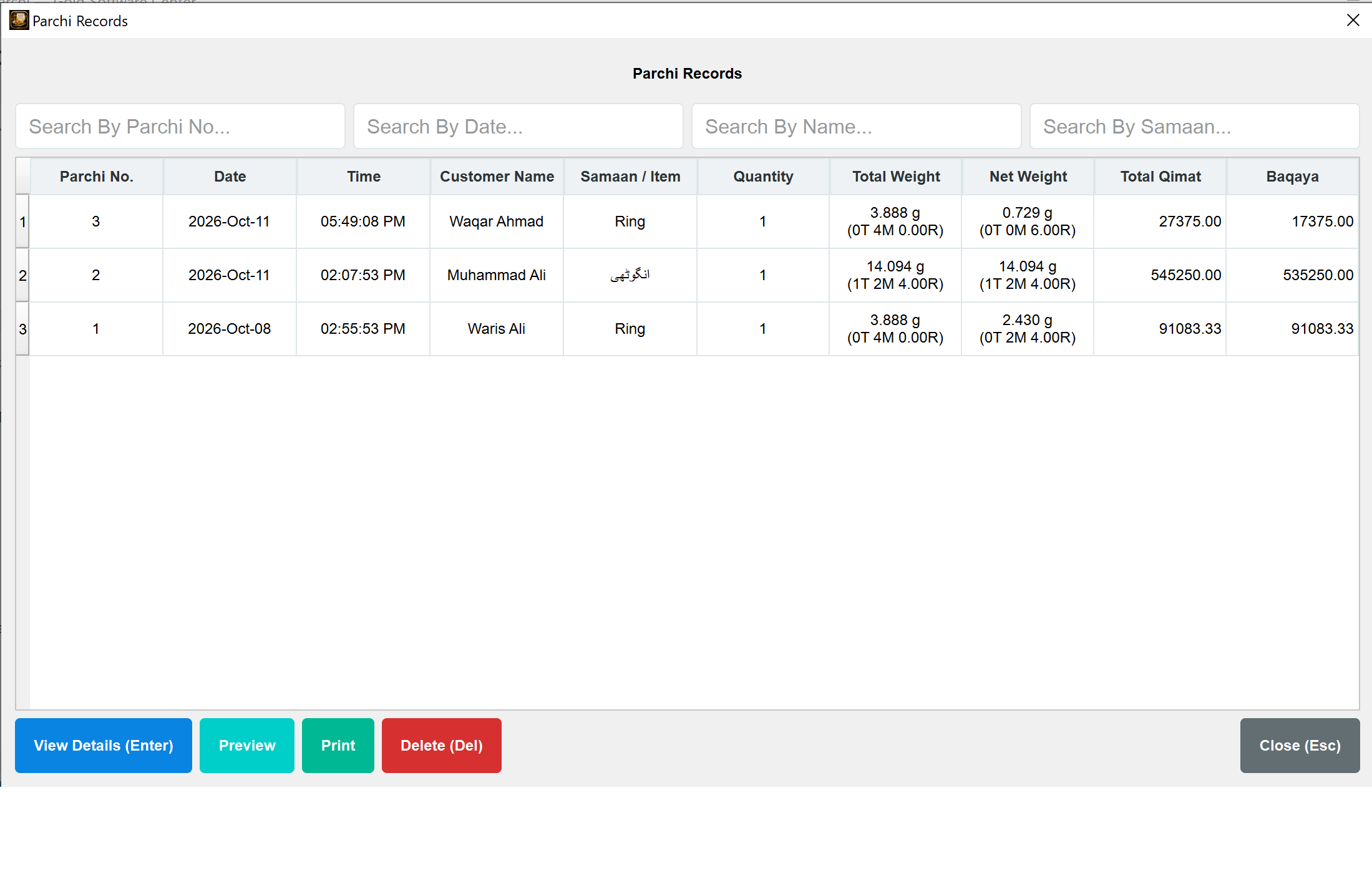Image resolution: width=1372 pixels, height=876 pixels.
Task: Click Total Qimat value 27375.00
Action: (x=1160, y=221)
